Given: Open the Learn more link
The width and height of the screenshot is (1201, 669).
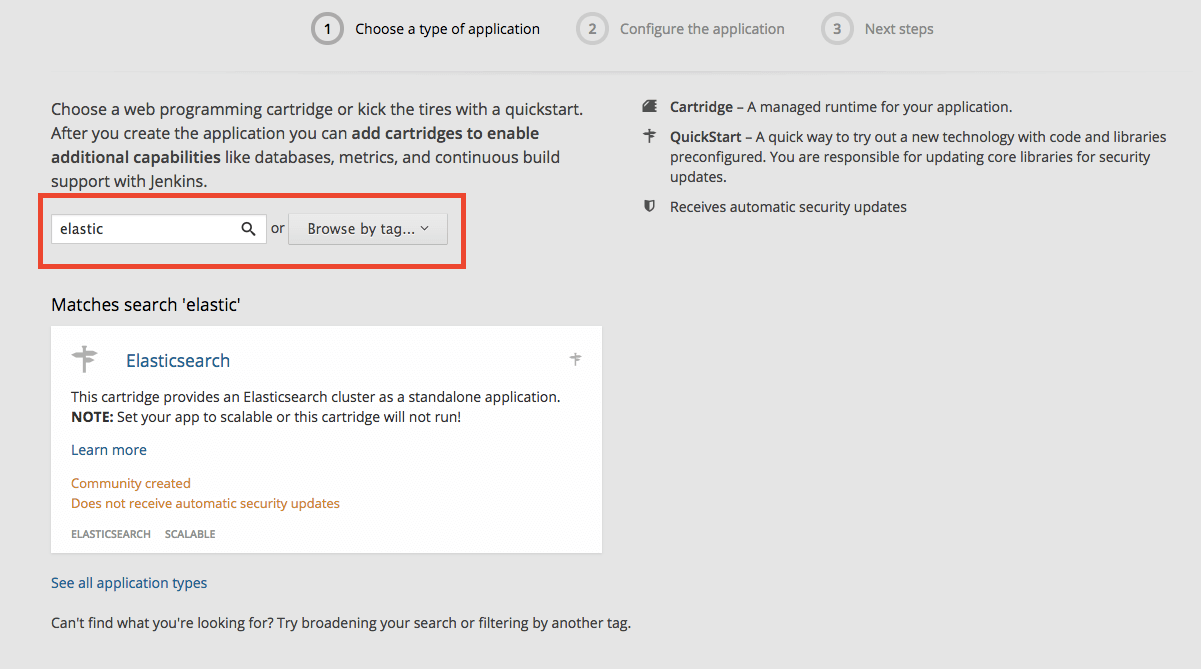Looking at the screenshot, I should pyautogui.click(x=109, y=450).
